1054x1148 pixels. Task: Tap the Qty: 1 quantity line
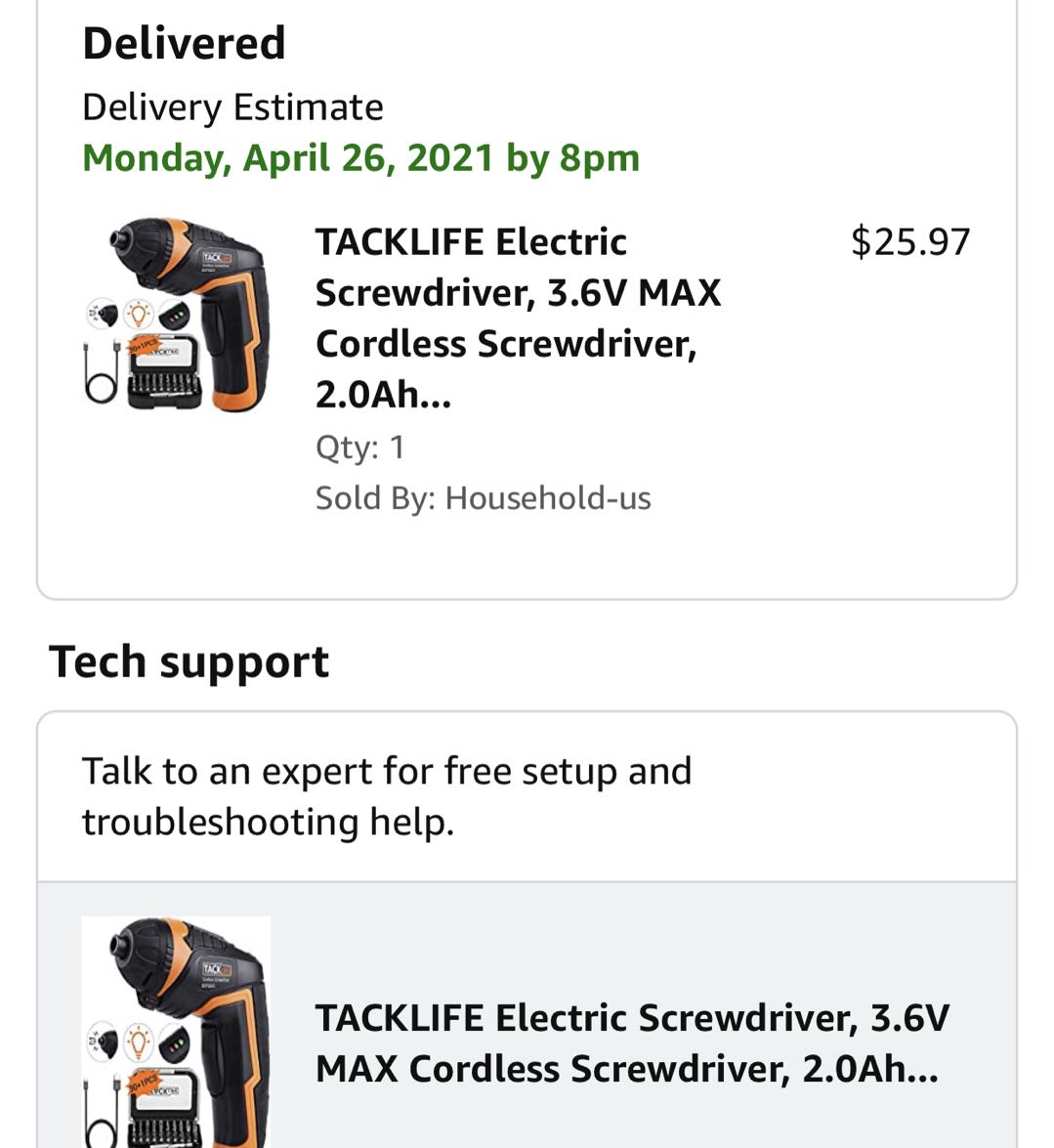pos(359,447)
